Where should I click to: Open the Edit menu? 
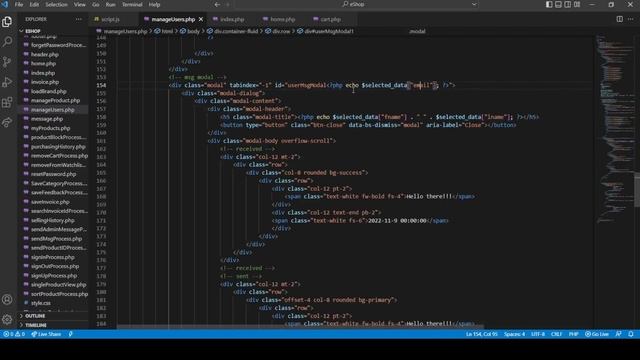pos(34,4)
